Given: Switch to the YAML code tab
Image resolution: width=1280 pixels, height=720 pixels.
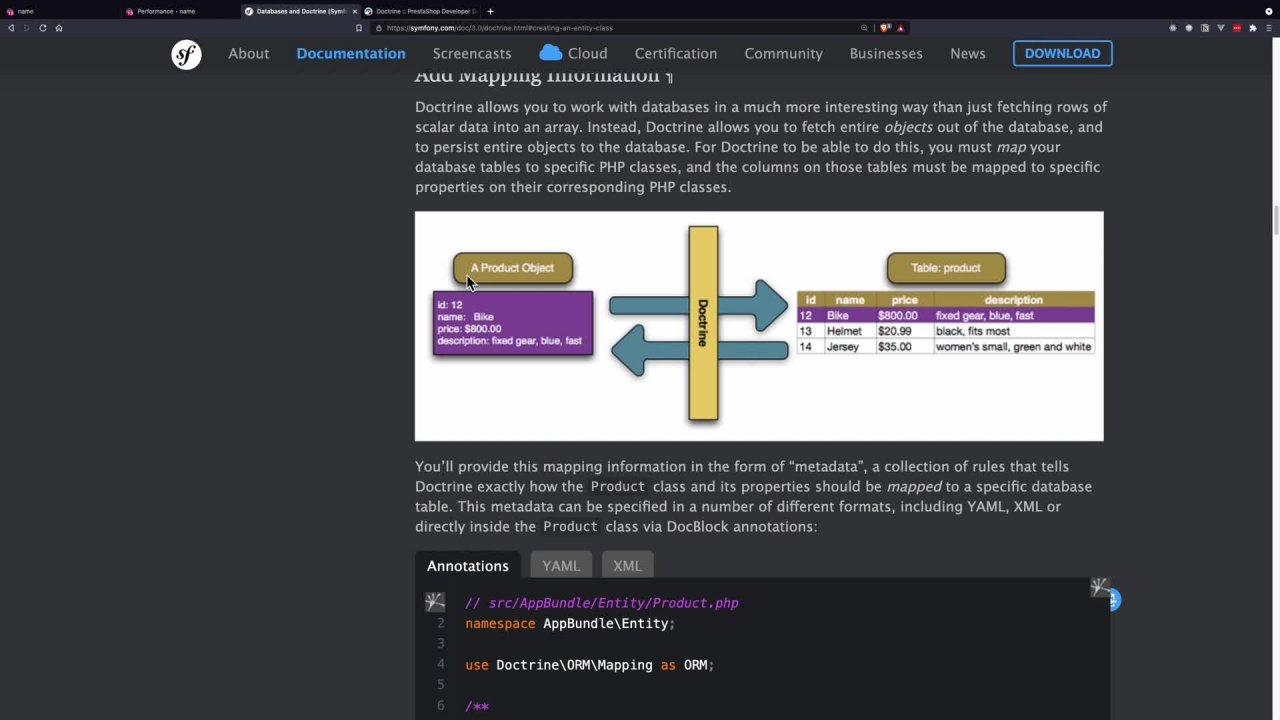Looking at the screenshot, I should [561, 566].
